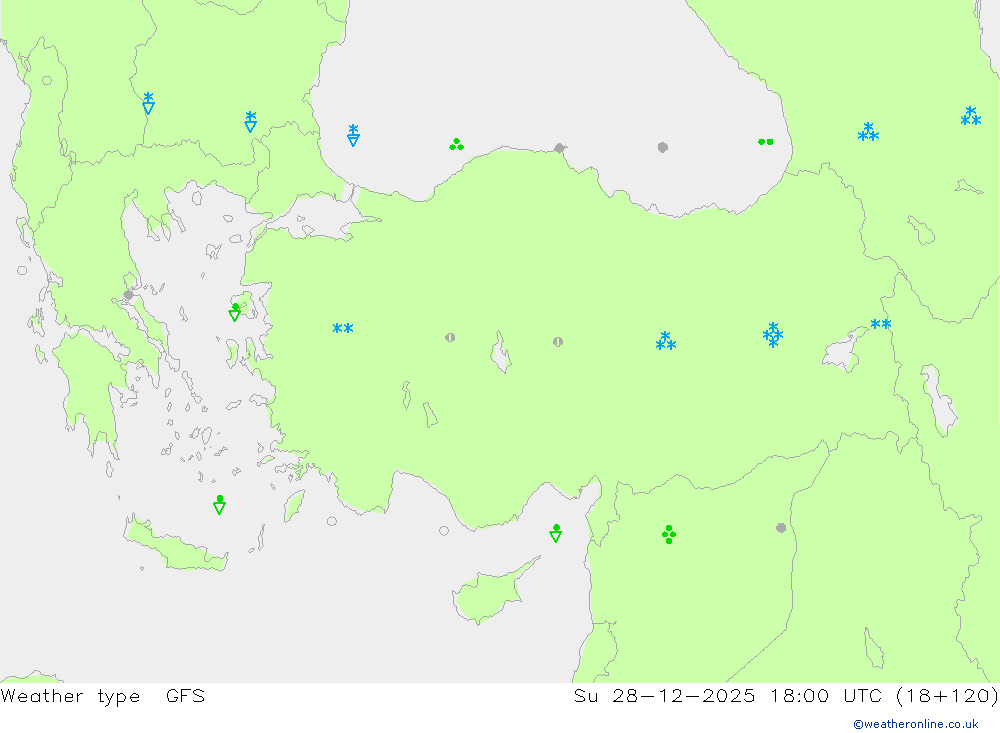
Task: Click the grey dot over central Greece
Action: [128, 295]
